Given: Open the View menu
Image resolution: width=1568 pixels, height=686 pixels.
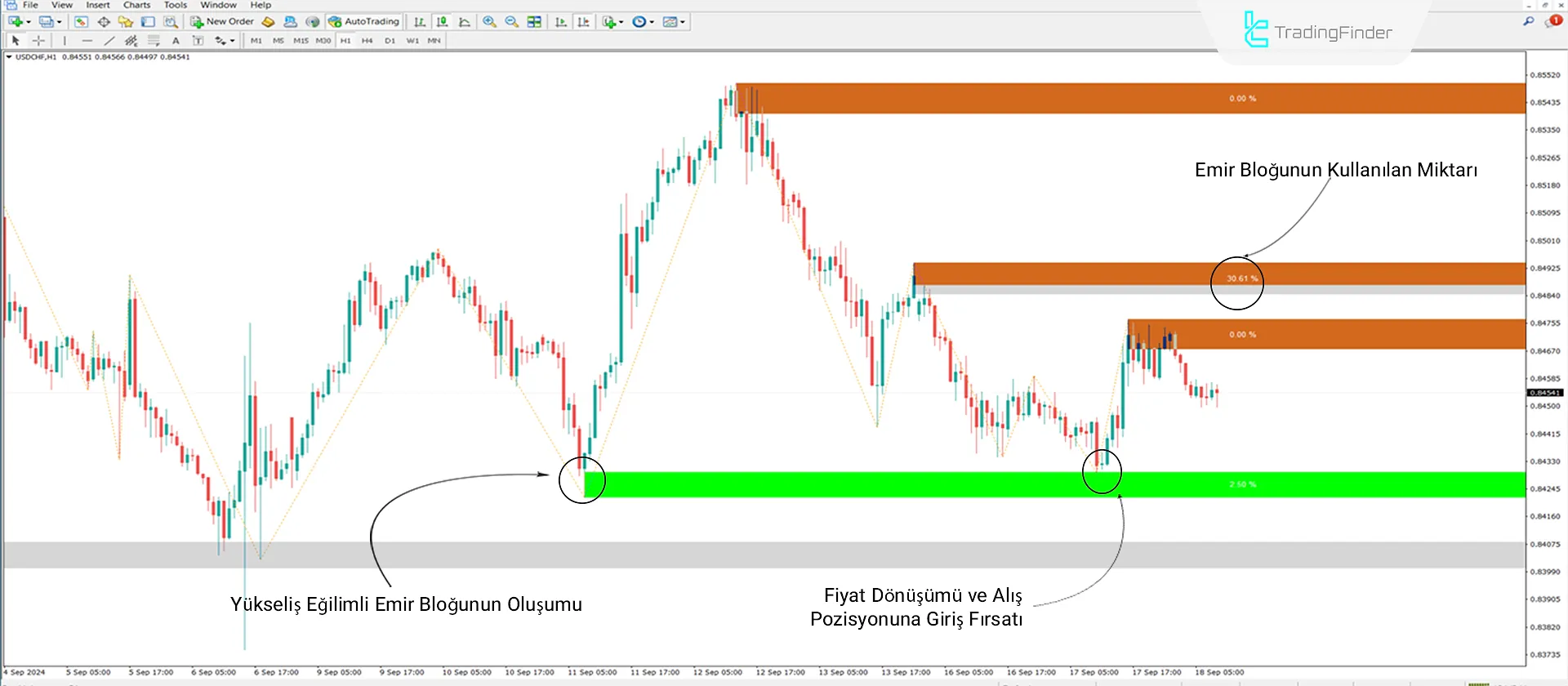Looking at the screenshot, I should pyautogui.click(x=62, y=5).
